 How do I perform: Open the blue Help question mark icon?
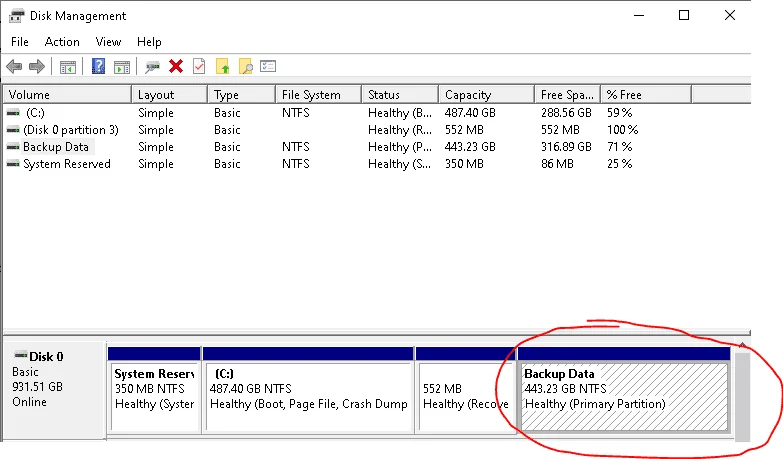click(x=98, y=66)
